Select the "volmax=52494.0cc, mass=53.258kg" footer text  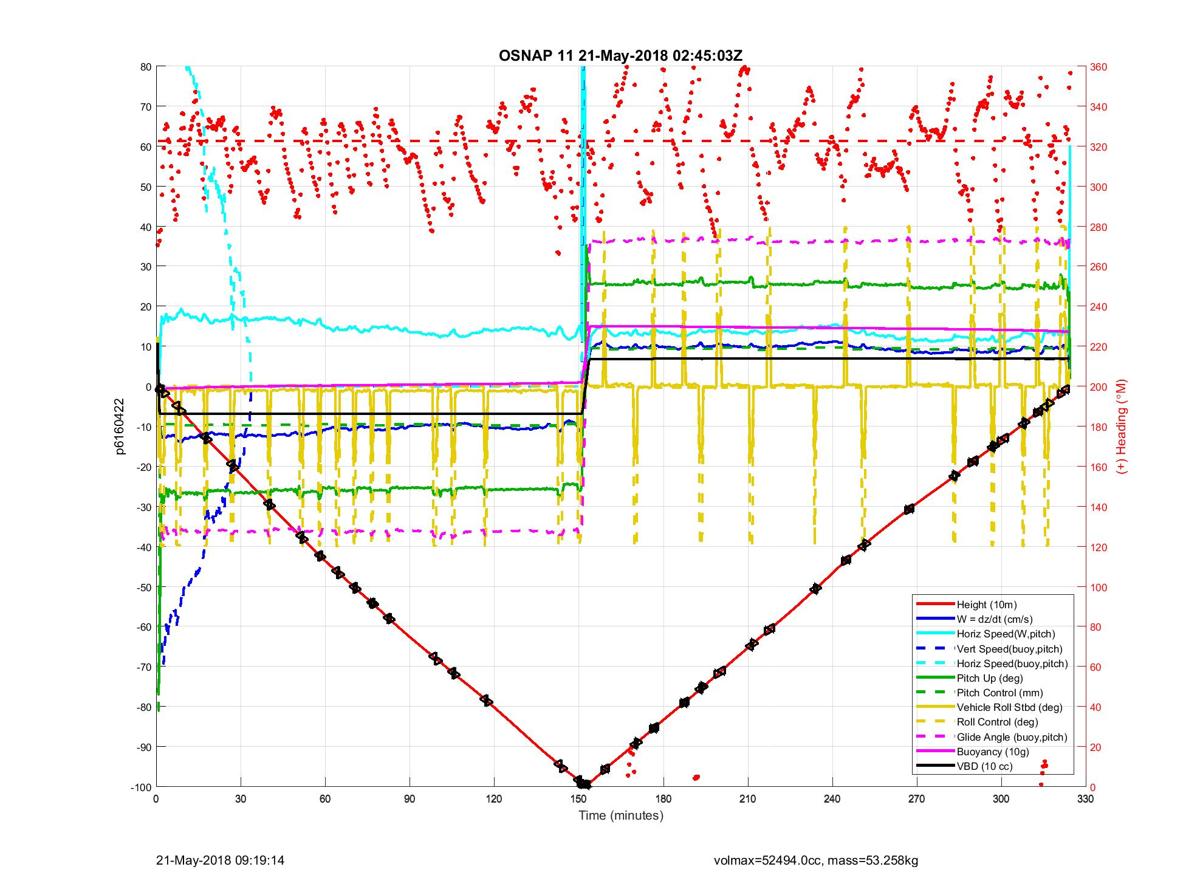click(814, 859)
